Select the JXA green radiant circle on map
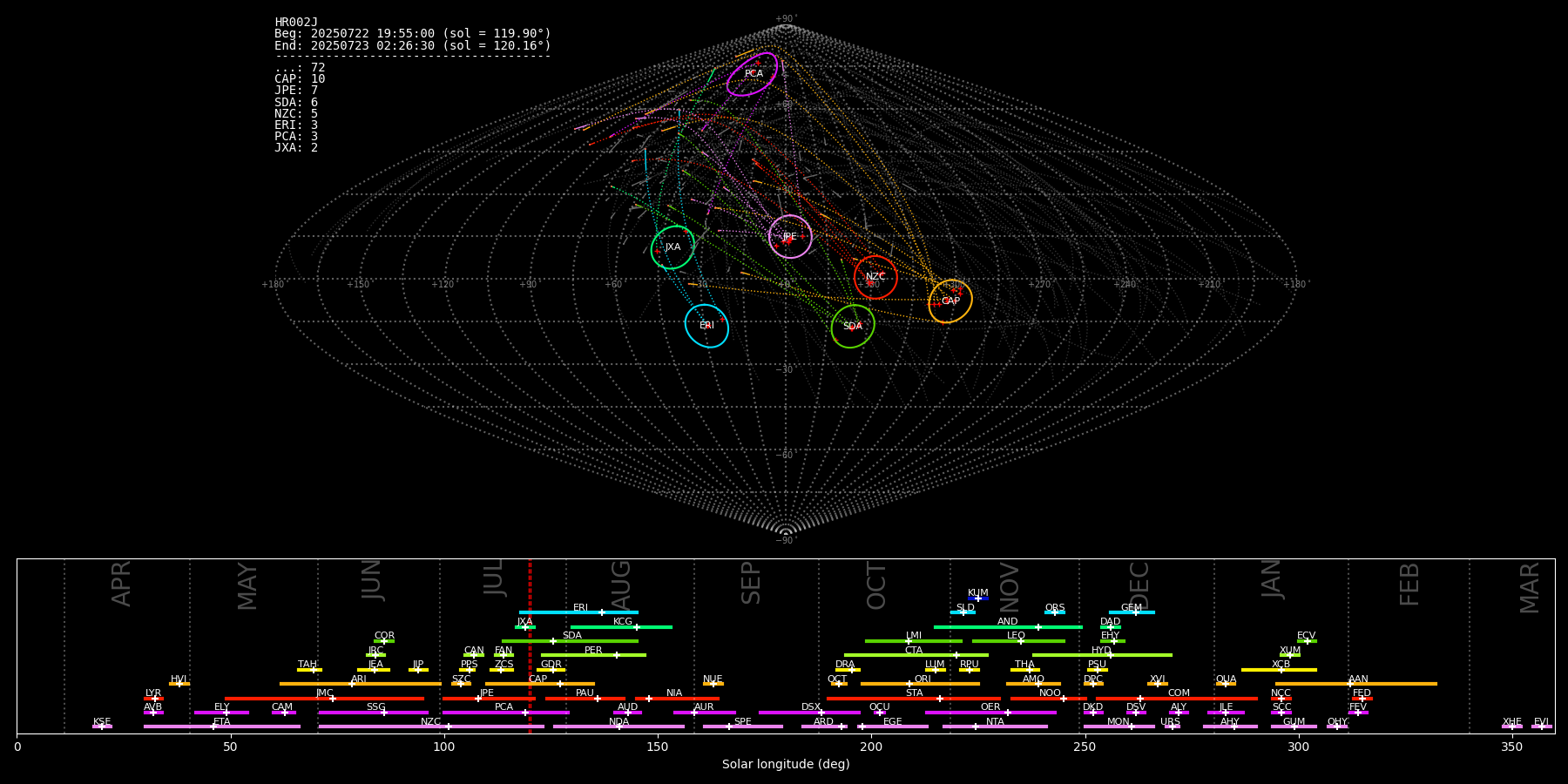The image size is (1568, 784). click(x=672, y=247)
